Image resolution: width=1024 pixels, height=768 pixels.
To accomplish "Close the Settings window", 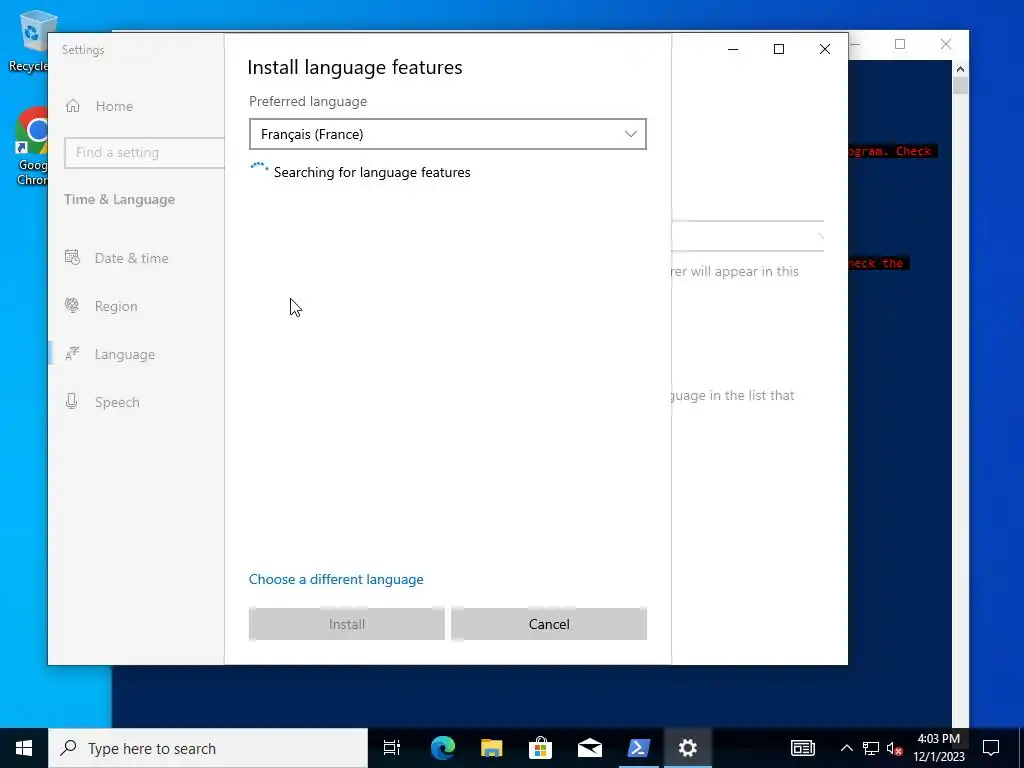I will click(825, 49).
